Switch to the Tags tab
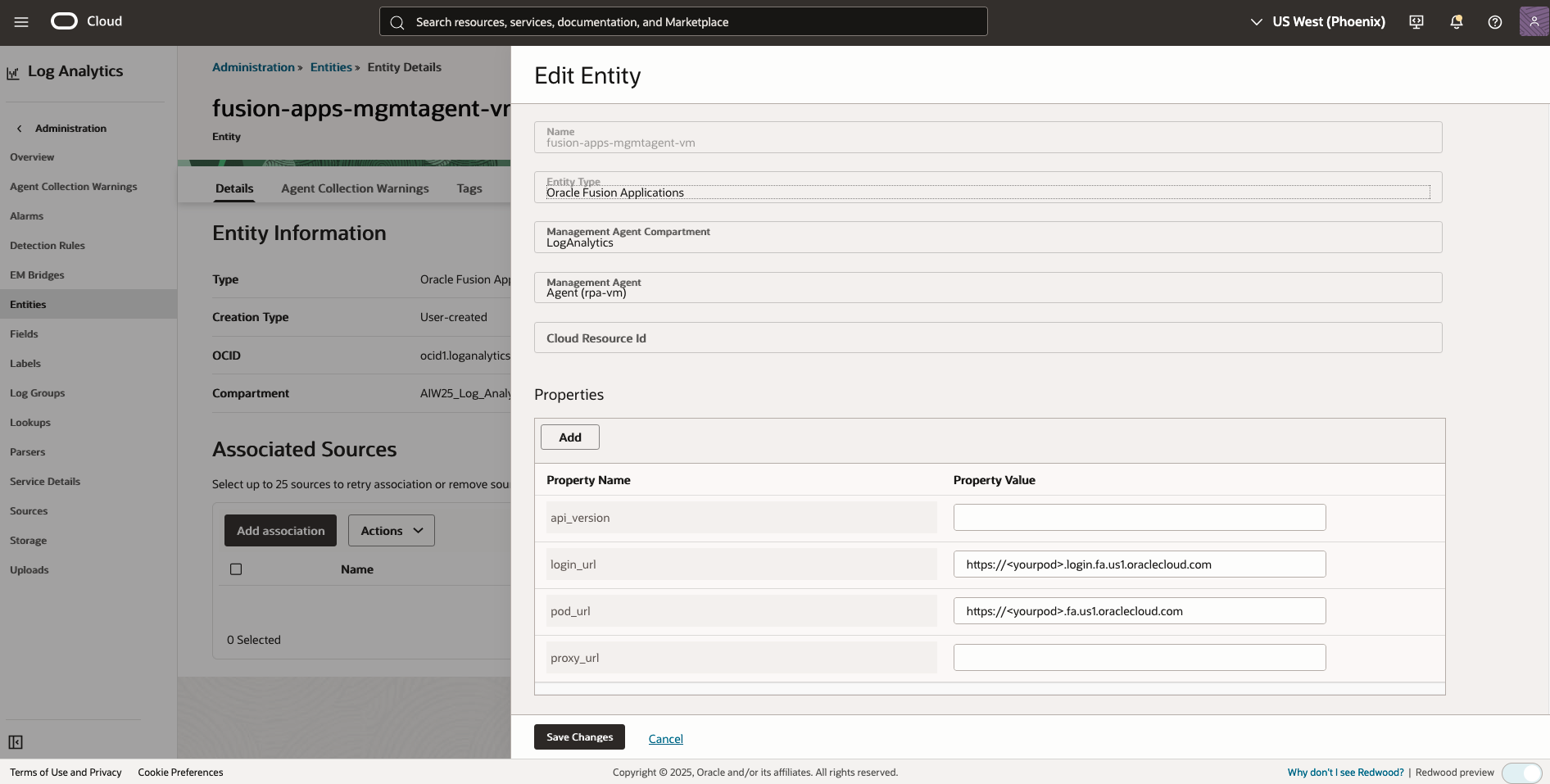The width and height of the screenshot is (1550, 784). pos(469,188)
